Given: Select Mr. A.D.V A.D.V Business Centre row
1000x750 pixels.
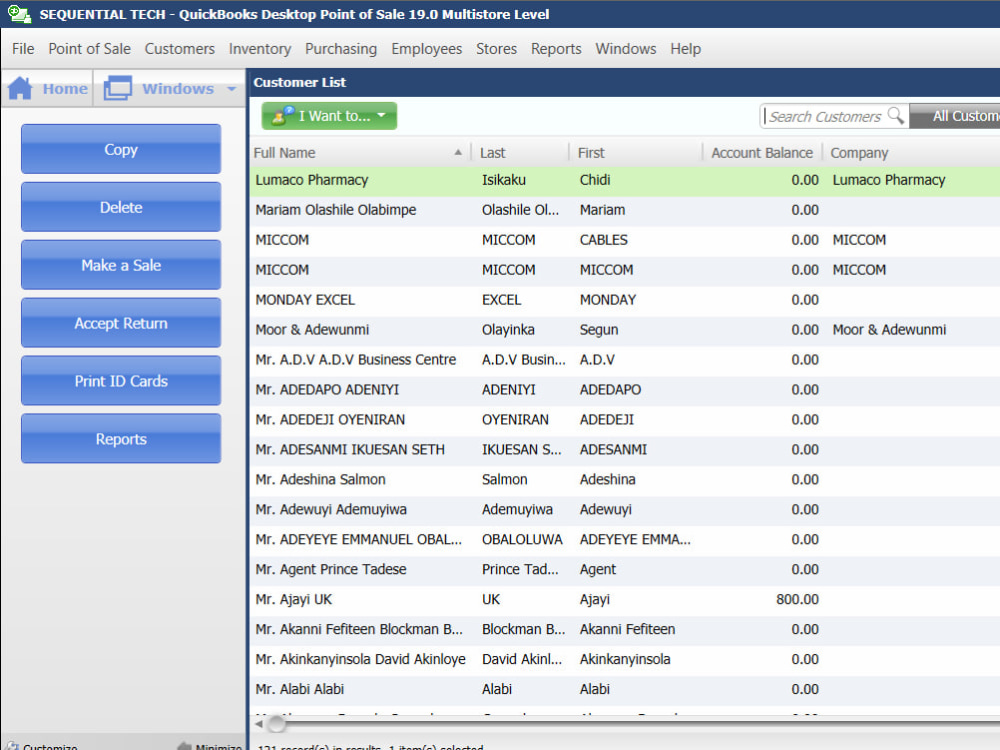Looking at the screenshot, I should click(x=625, y=360).
